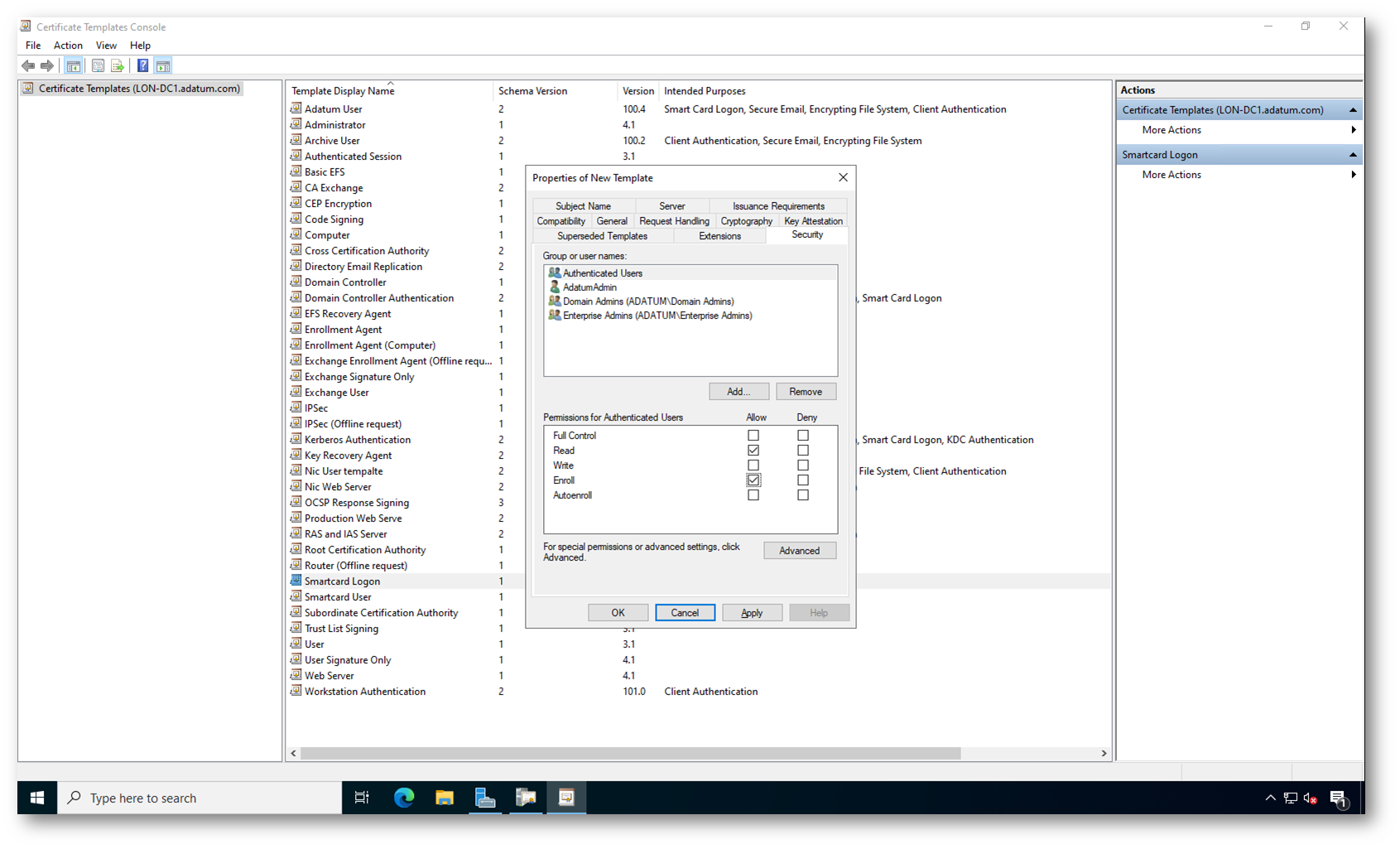
Task: Uncheck the Enroll Allow checkbox
Action: coord(753,480)
